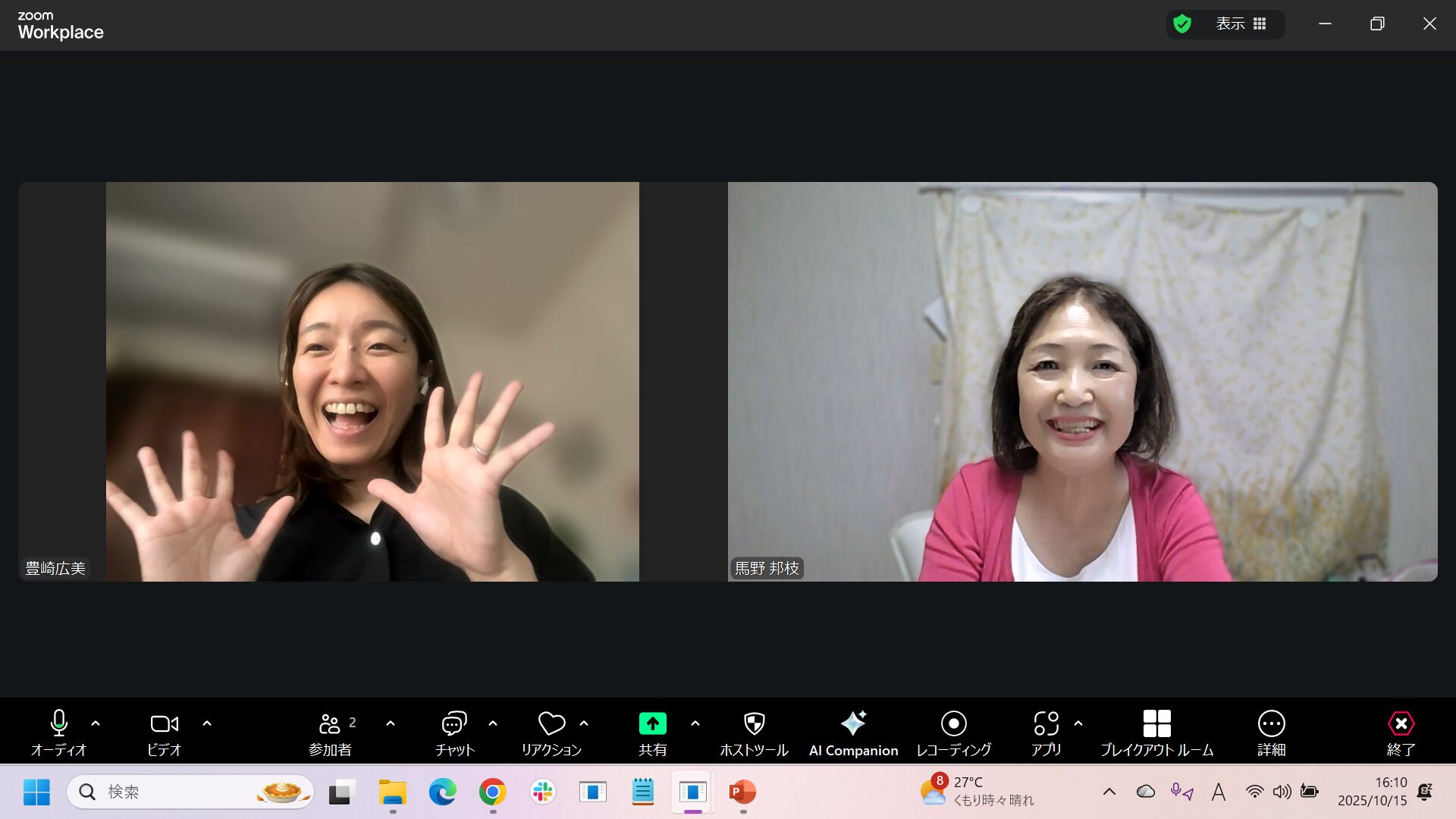Expand audio options arrow next to オーディオ
The image size is (1456, 819).
click(x=96, y=723)
